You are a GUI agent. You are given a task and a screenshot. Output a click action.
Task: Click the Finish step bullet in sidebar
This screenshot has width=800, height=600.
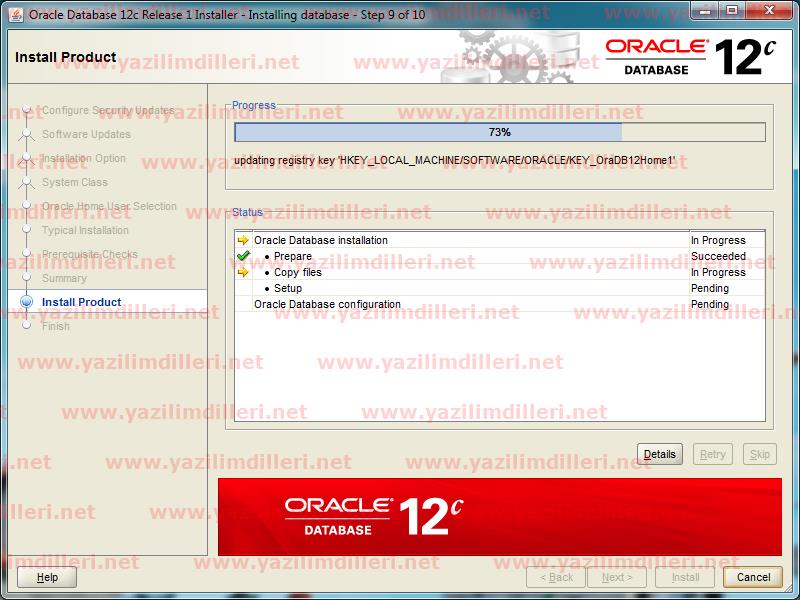click(x=27, y=326)
